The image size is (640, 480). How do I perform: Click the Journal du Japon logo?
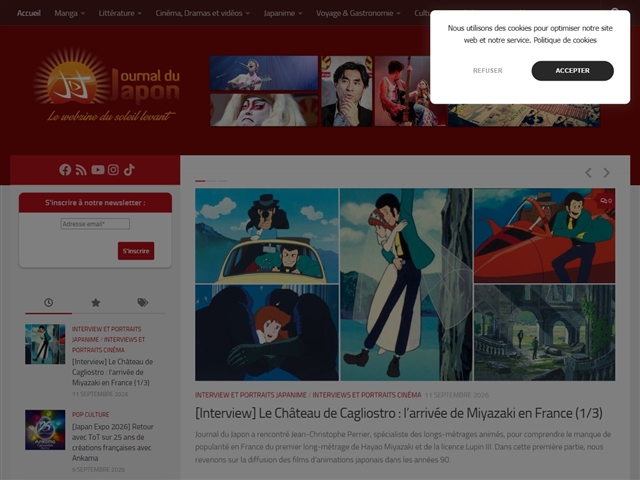pos(107,85)
